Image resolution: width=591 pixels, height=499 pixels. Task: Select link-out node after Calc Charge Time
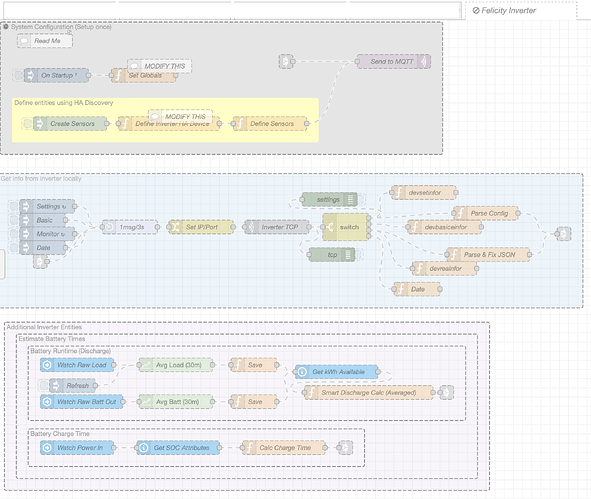[x=346, y=448]
